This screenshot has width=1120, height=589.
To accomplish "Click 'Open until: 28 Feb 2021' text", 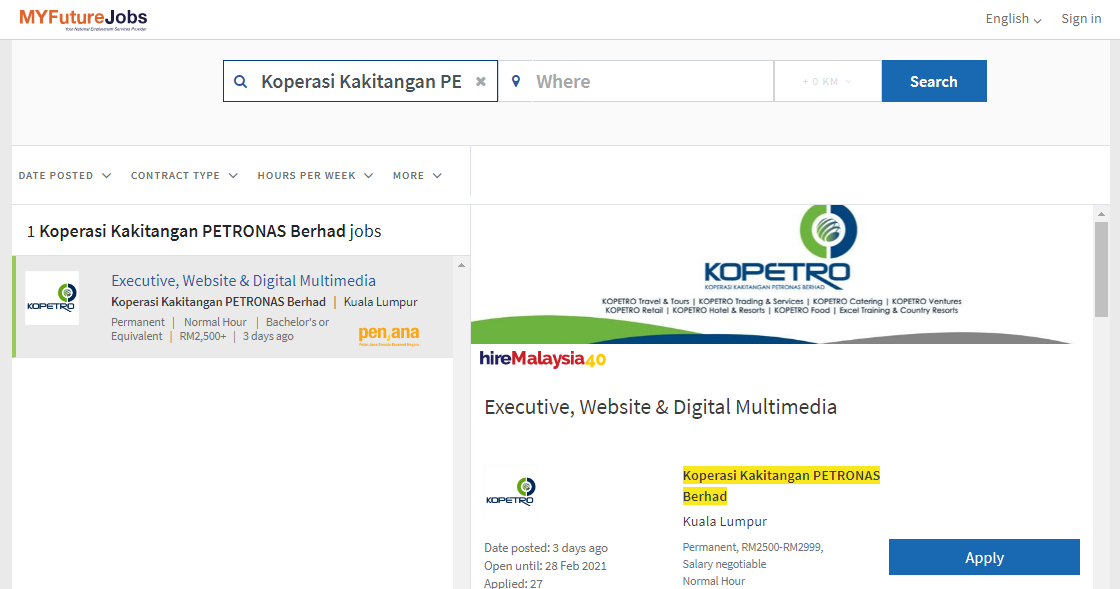I will [x=545, y=566].
